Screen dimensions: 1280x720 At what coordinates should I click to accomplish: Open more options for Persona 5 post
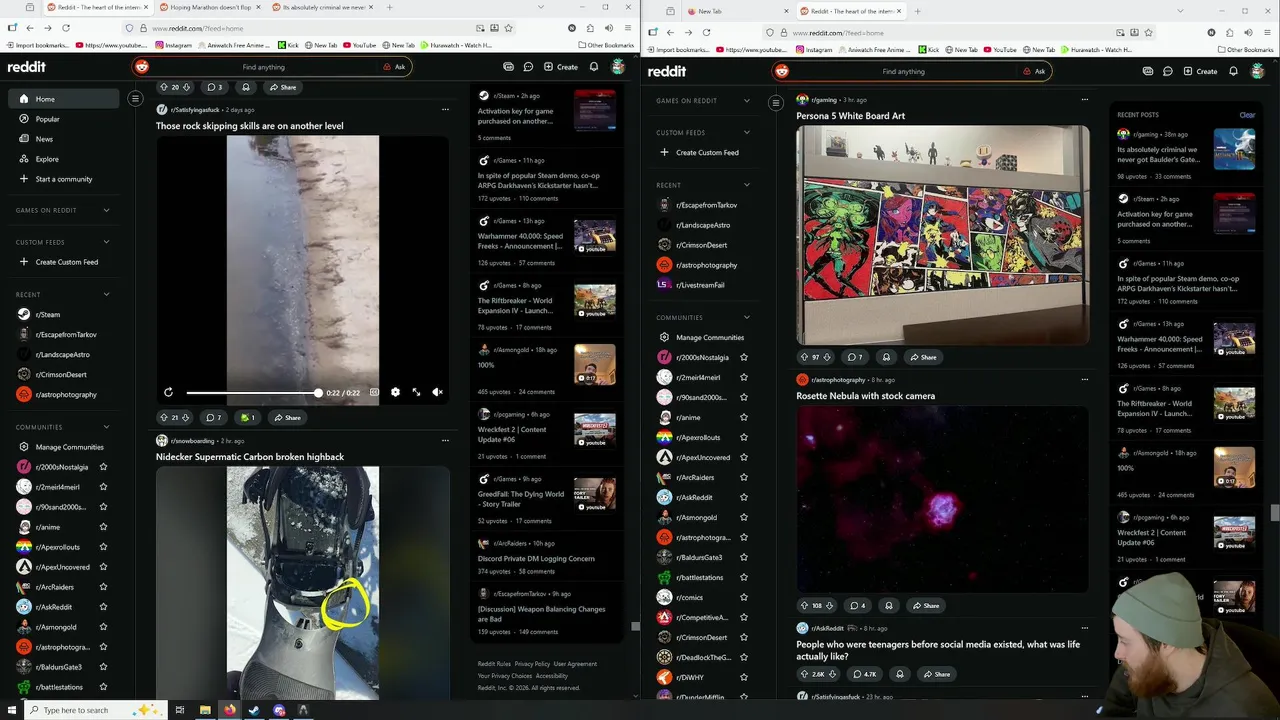pos(1084,99)
